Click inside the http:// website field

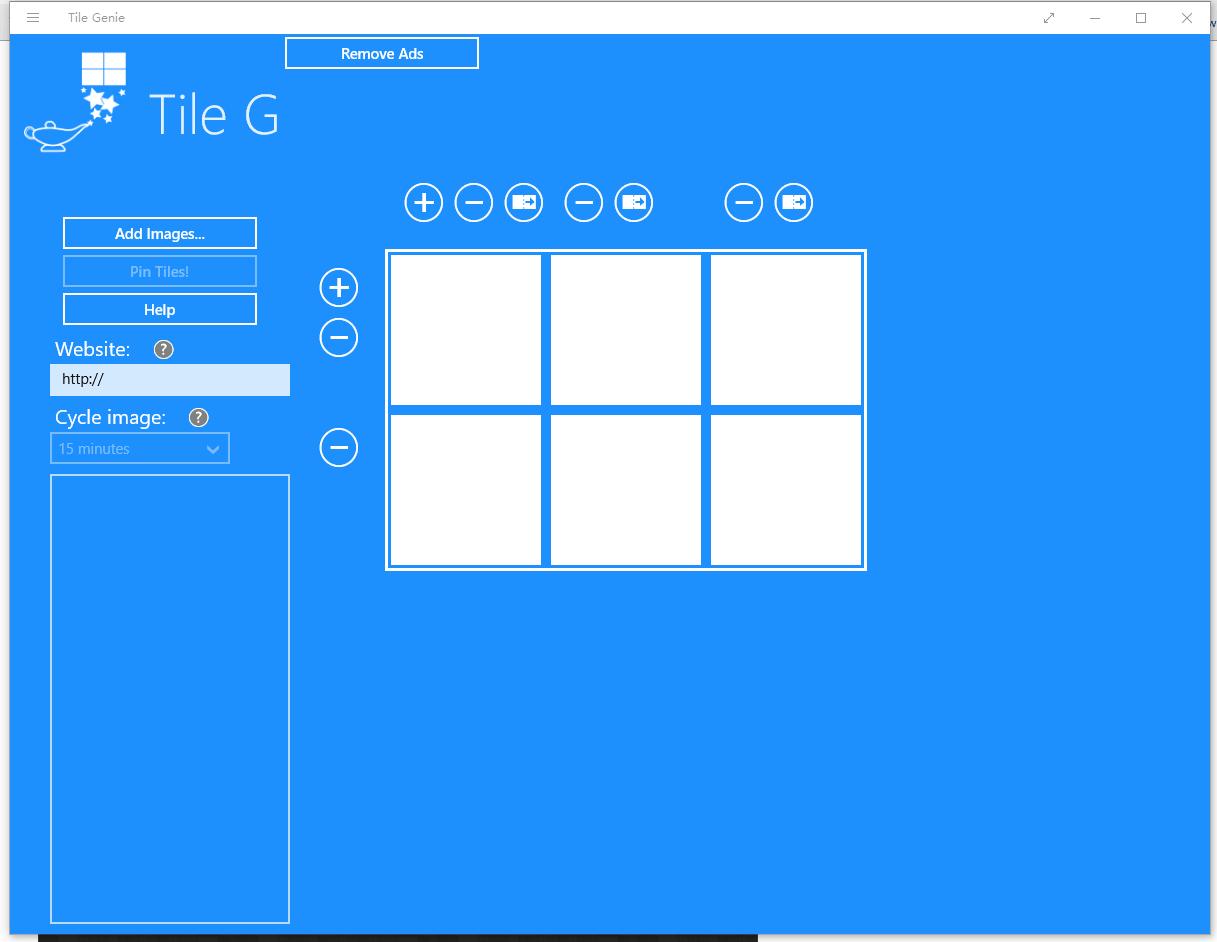(x=169, y=379)
